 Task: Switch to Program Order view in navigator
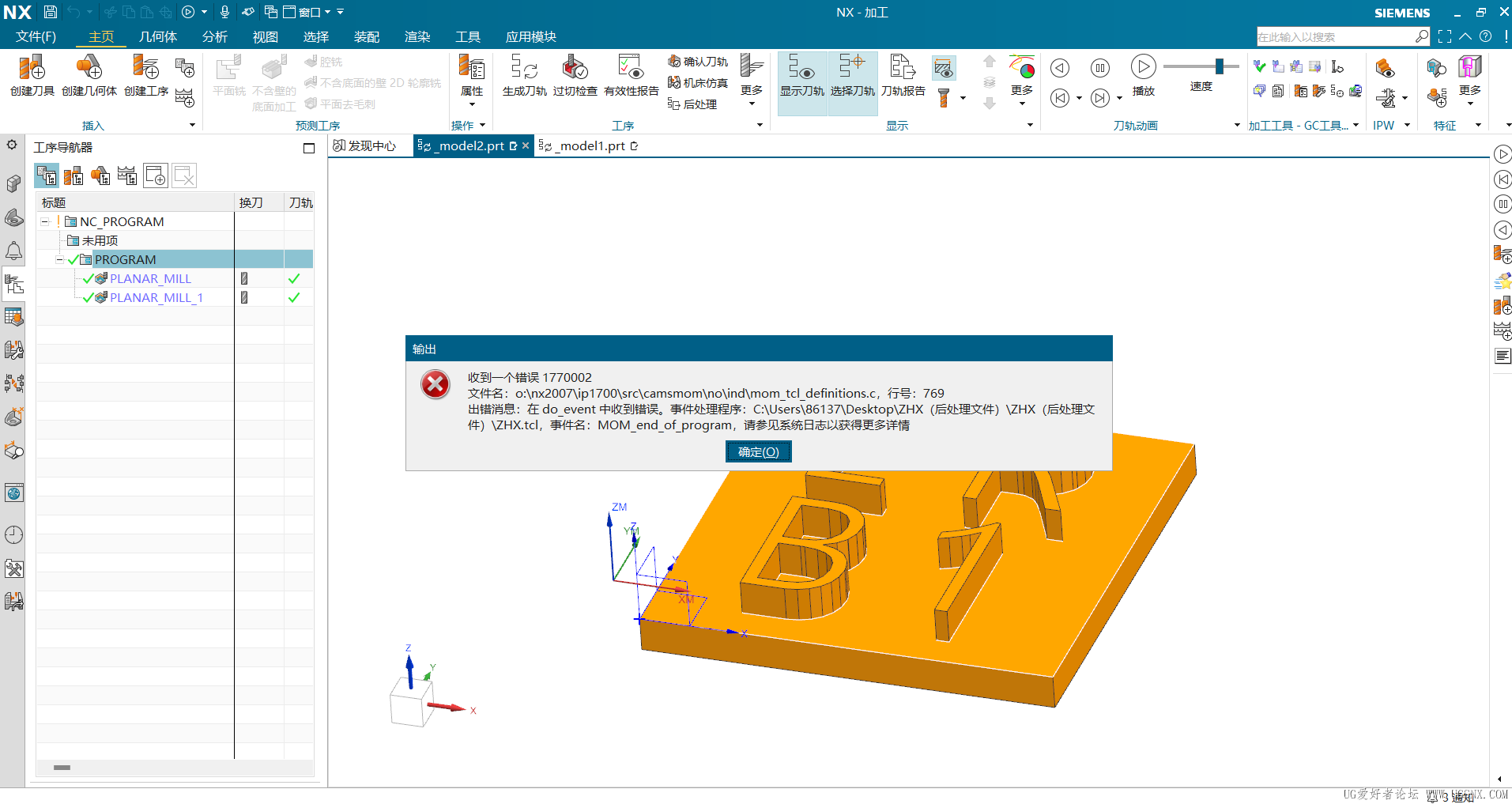(x=47, y=176)
